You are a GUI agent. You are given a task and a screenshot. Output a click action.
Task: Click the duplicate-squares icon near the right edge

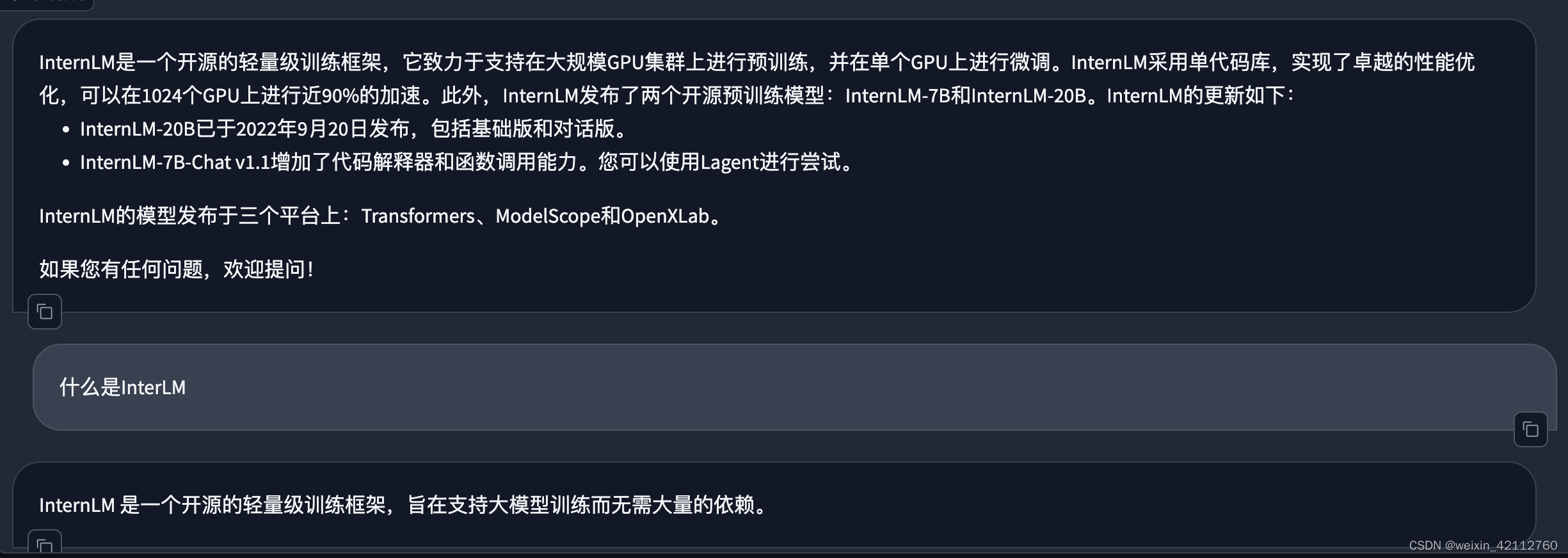coord(1531,430)
